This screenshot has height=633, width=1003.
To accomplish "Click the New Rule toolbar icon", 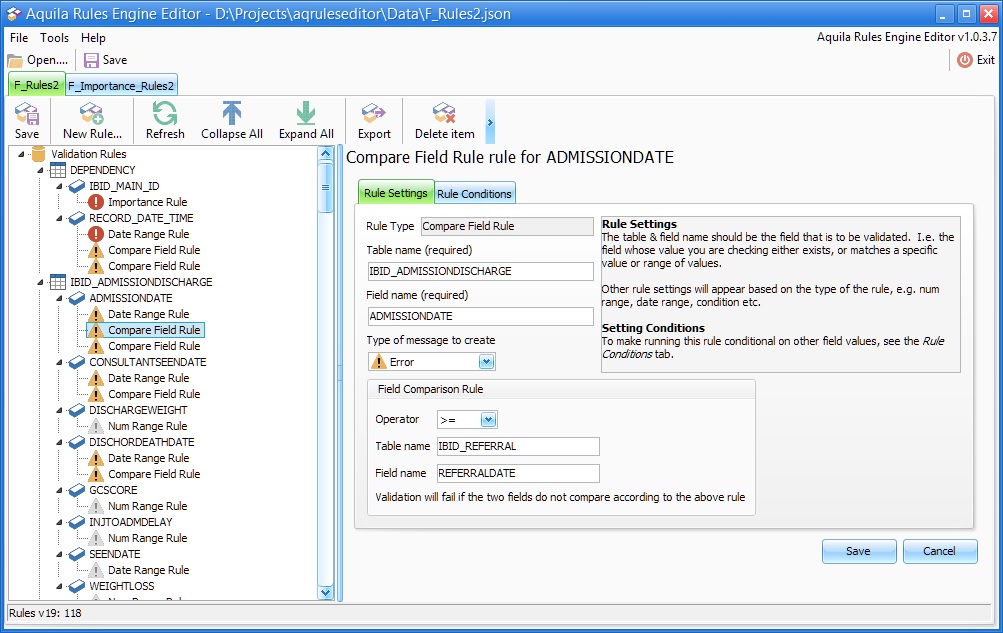I will click(92, 113).
